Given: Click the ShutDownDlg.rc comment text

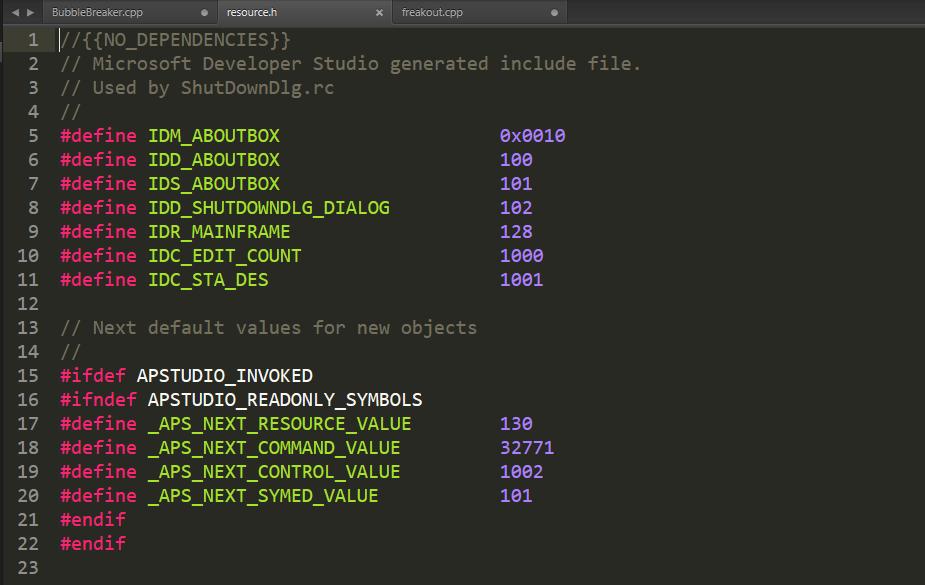Looking at the screenshot, I should 257,88.
